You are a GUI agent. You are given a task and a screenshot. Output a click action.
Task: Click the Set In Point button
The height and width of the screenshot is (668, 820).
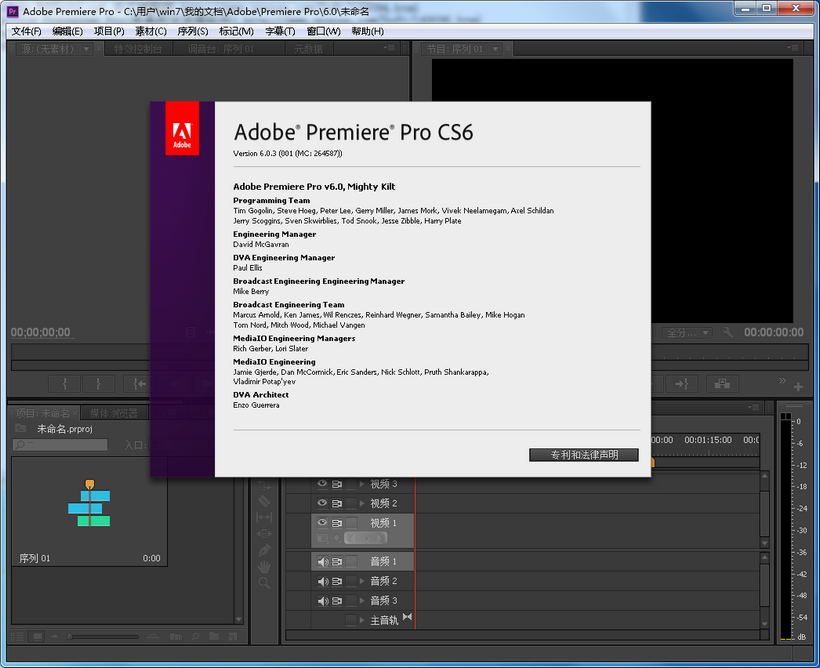pos(65,383)
